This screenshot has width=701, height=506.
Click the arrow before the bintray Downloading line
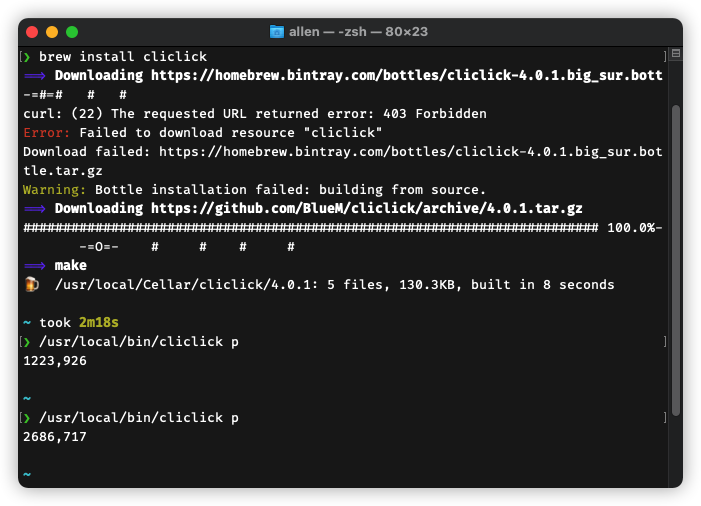35,76
